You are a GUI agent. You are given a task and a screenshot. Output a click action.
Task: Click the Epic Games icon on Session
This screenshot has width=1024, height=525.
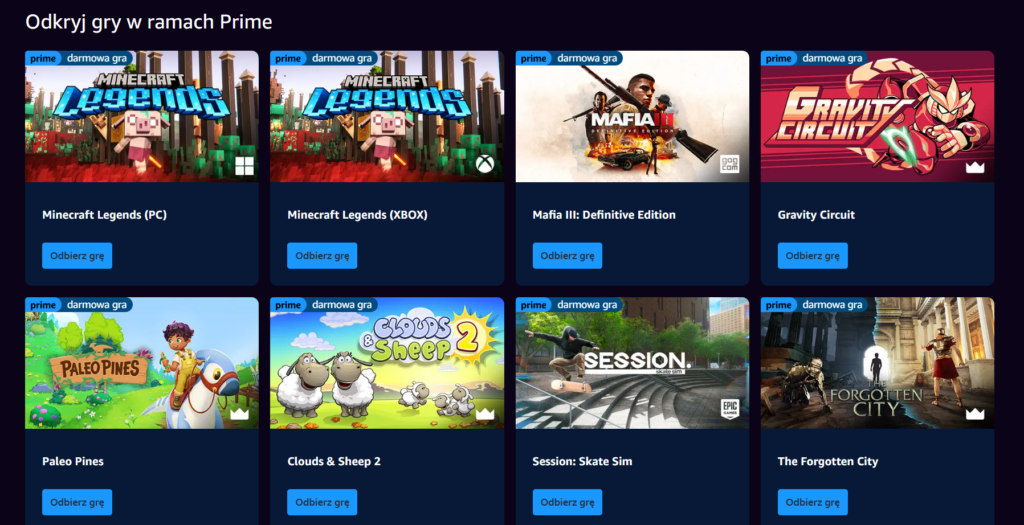[x=729, y=409]
